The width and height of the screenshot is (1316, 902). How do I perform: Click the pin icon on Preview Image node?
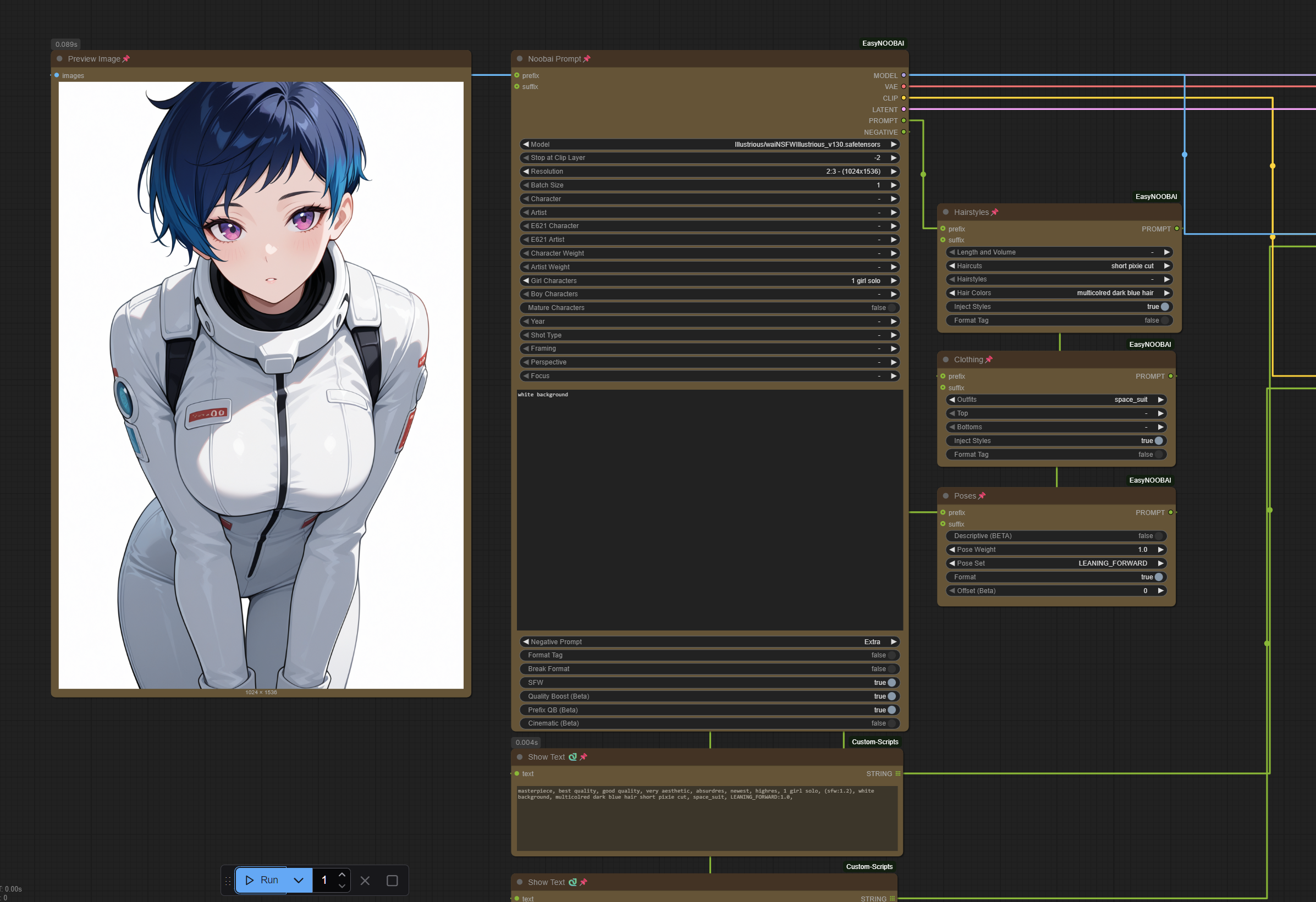click(126, 59)
